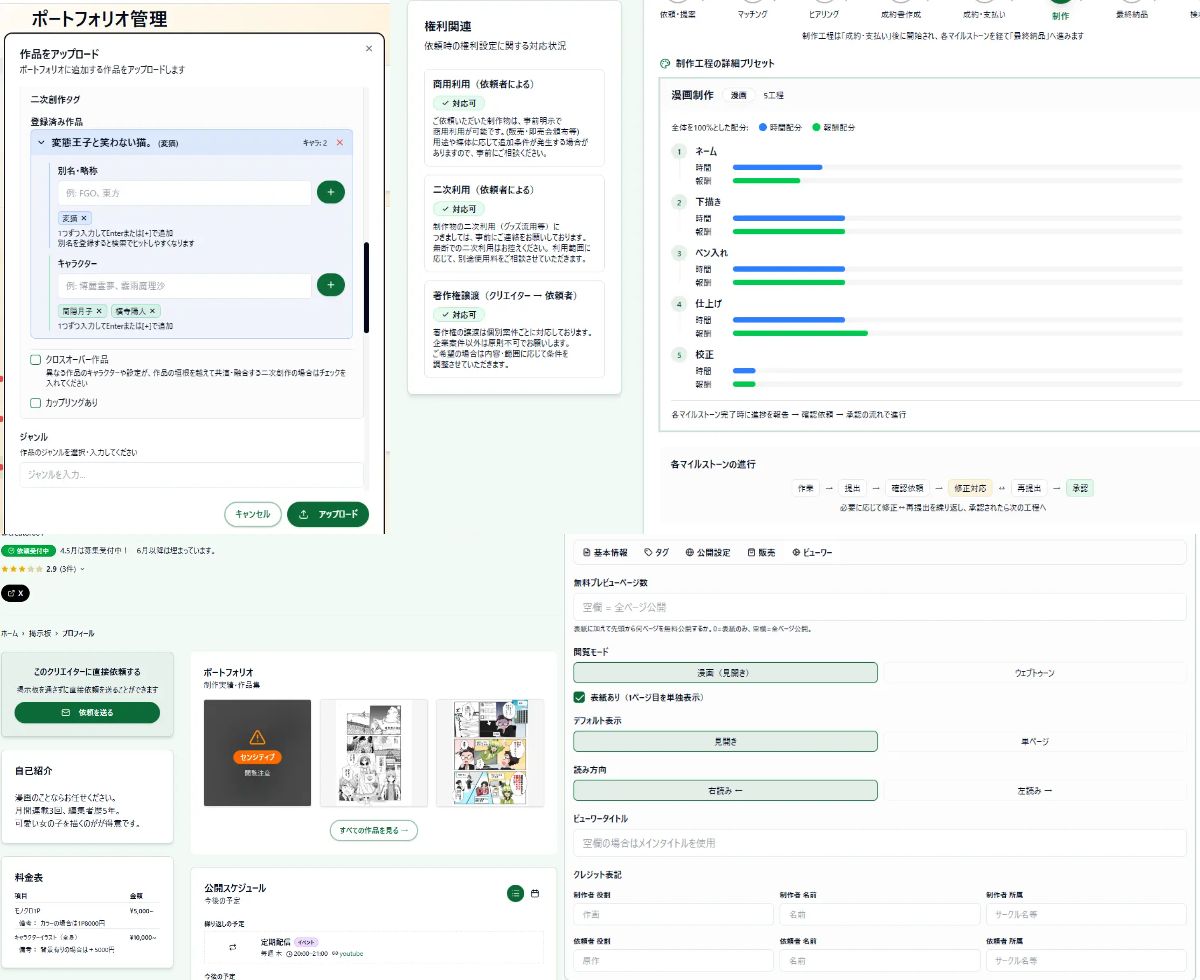Click すべての作品を見る button

pos(373,831)
